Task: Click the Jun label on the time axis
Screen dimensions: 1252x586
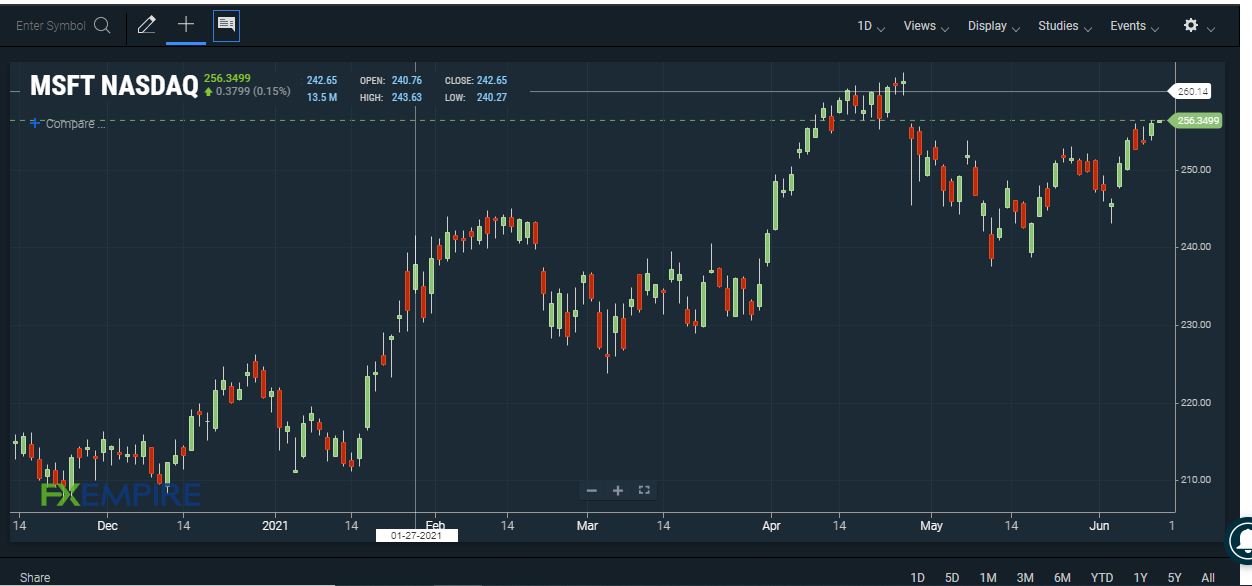Action: [1099, 525]
